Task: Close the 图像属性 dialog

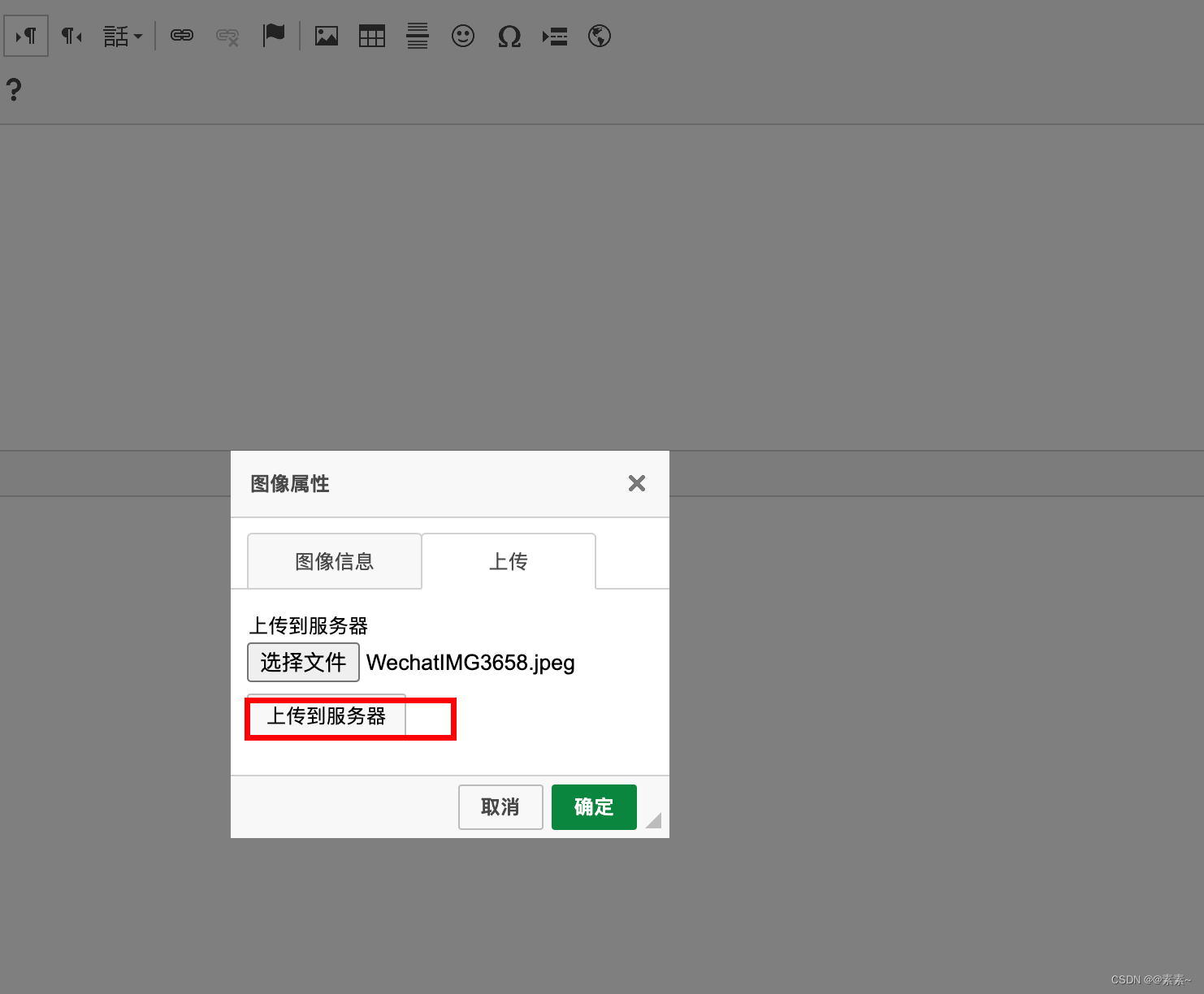Action: point(637,483)
